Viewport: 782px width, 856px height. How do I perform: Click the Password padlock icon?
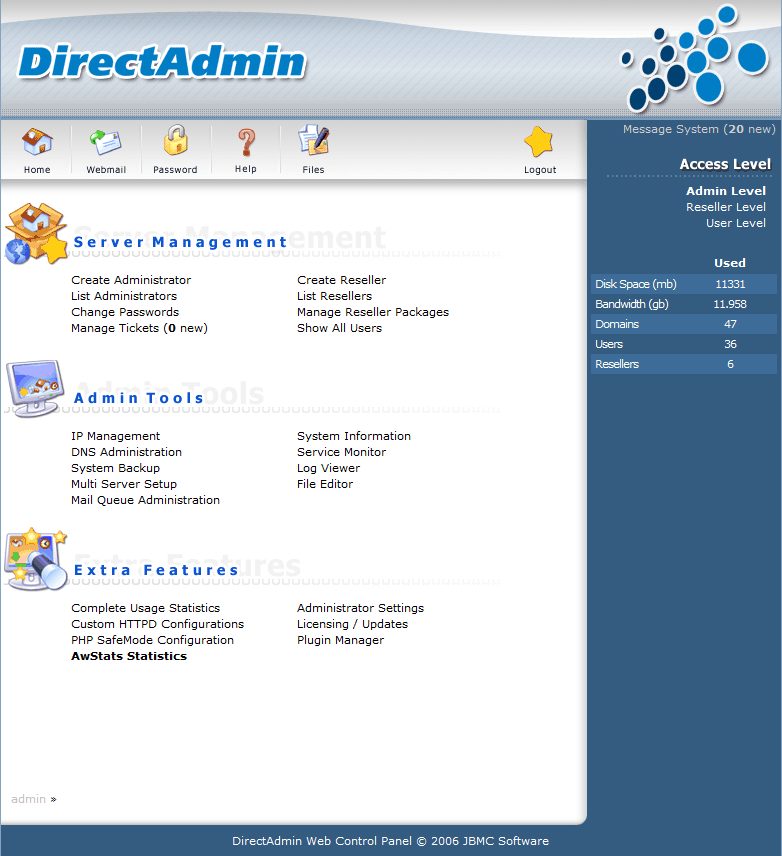175,140
